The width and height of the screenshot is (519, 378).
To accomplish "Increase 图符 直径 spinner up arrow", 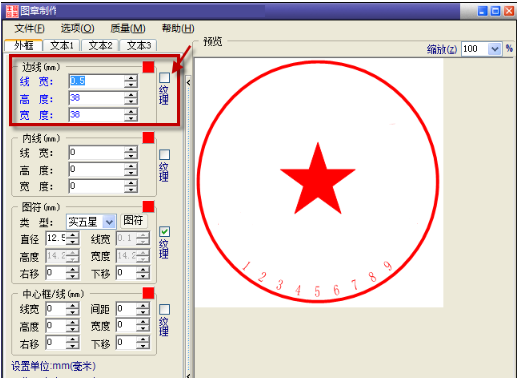I will (73, 235).
